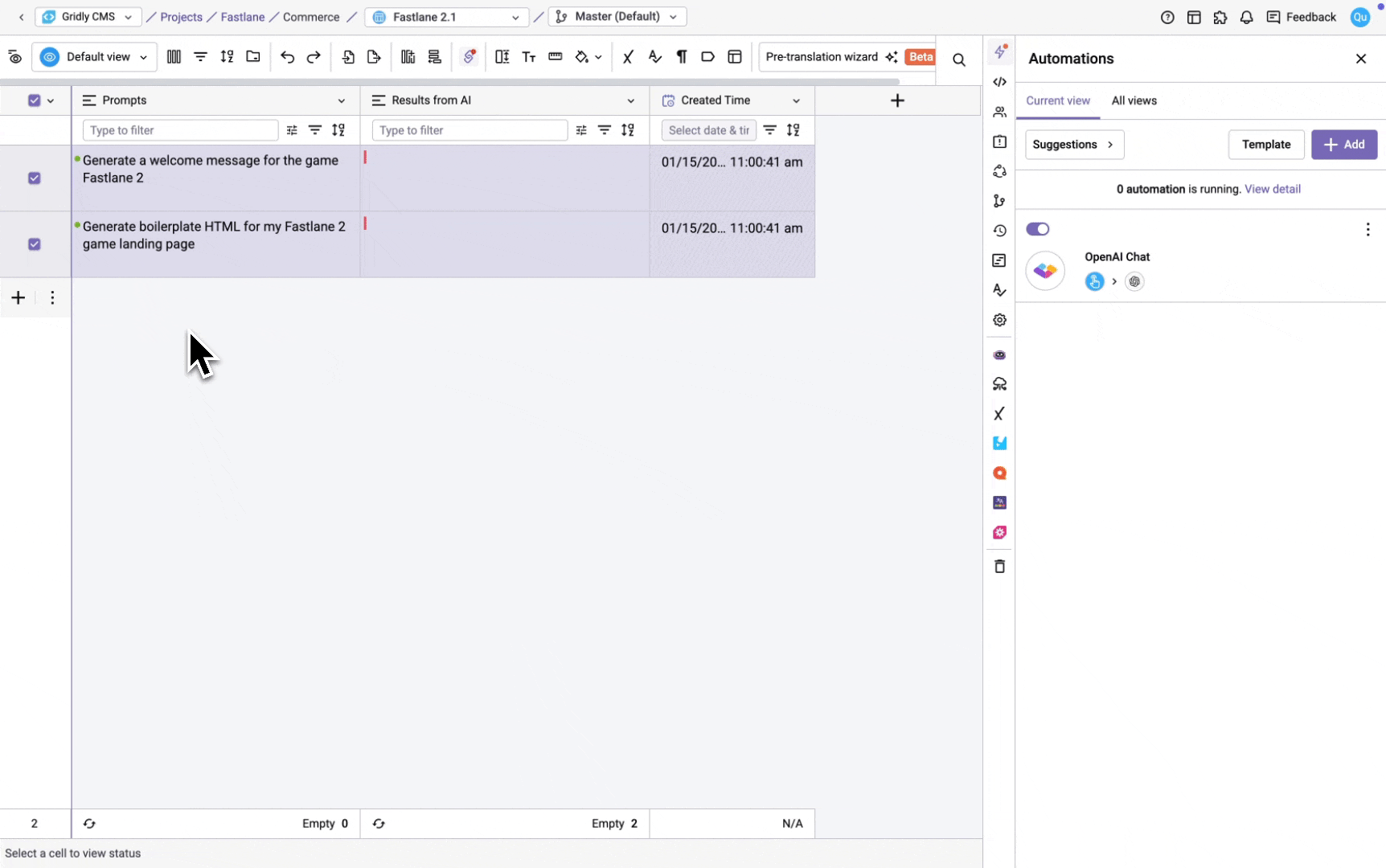
Task: Expand the Master (Default) branch dropdown
Action: click(617, 16)
